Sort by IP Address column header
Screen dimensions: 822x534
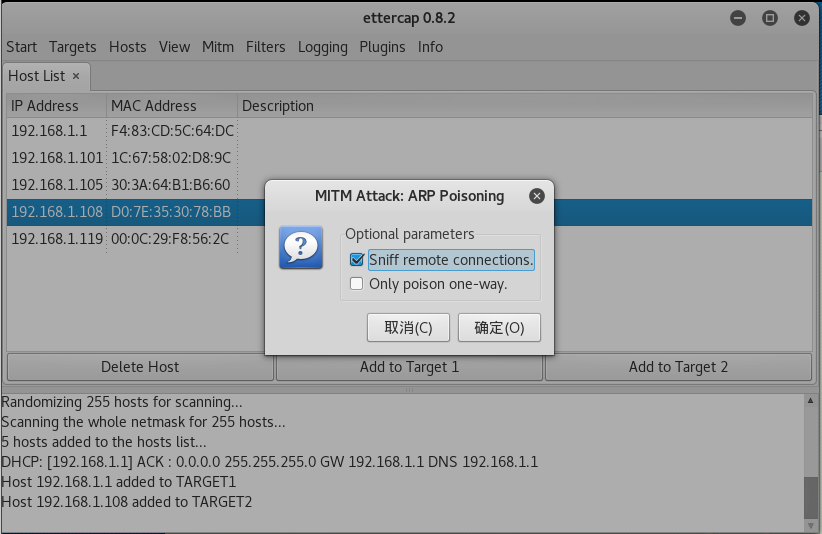coord(56,106)
